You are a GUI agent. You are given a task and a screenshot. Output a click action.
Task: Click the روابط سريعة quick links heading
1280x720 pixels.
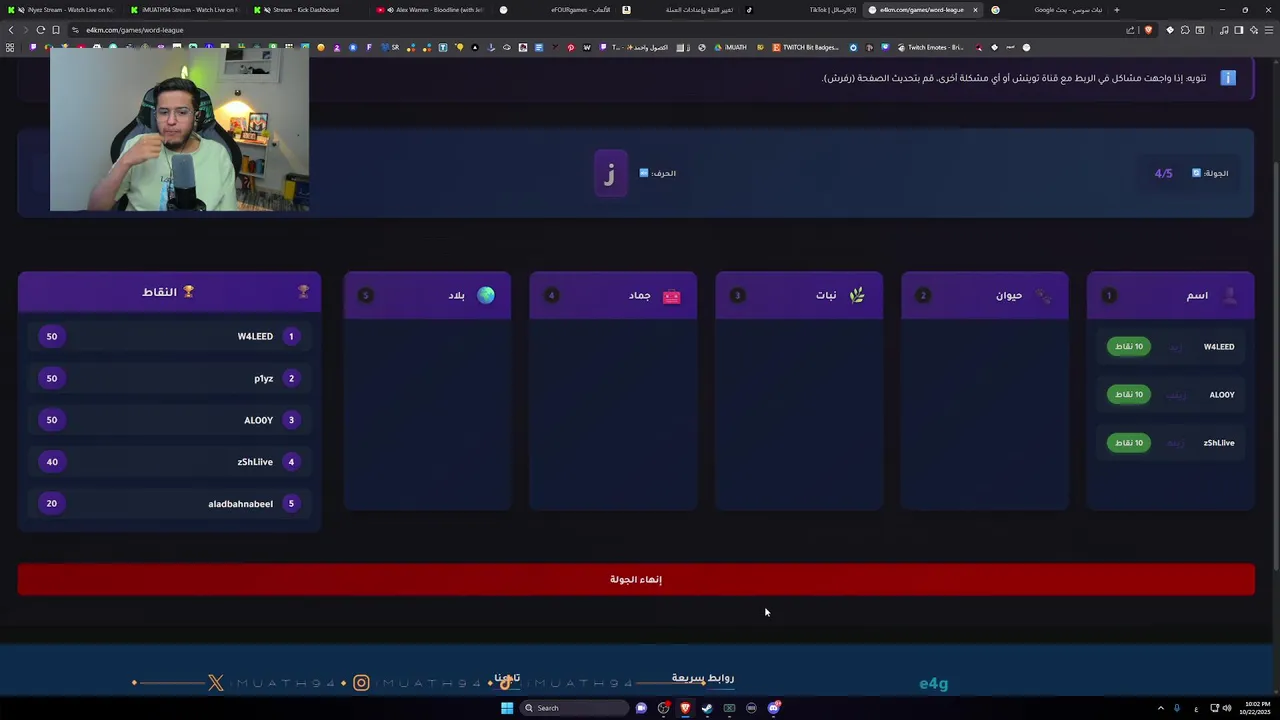pos(703,678)
